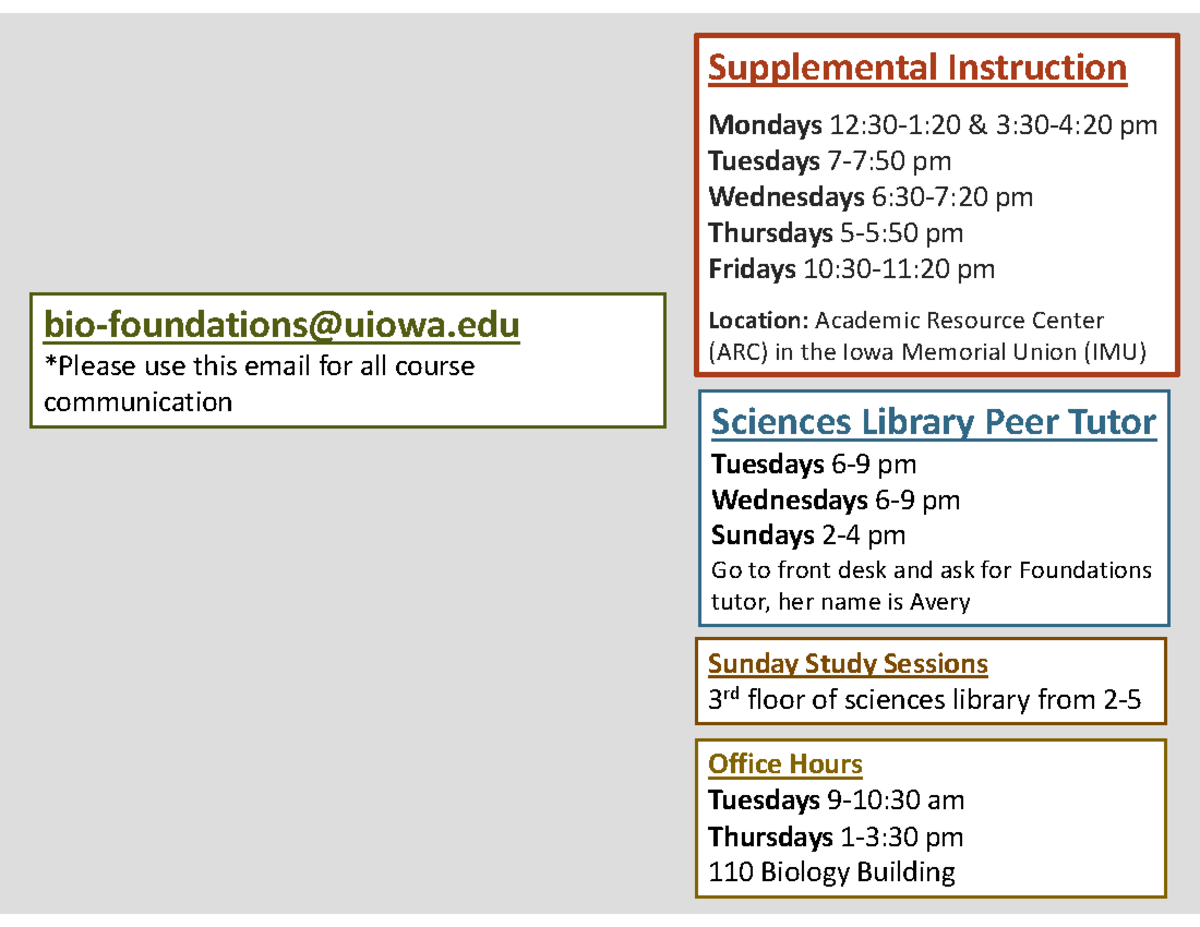Open the Sunday Study Sessions heading
1200x927 pixels.
pyautogui.click(x=847, y=663)
